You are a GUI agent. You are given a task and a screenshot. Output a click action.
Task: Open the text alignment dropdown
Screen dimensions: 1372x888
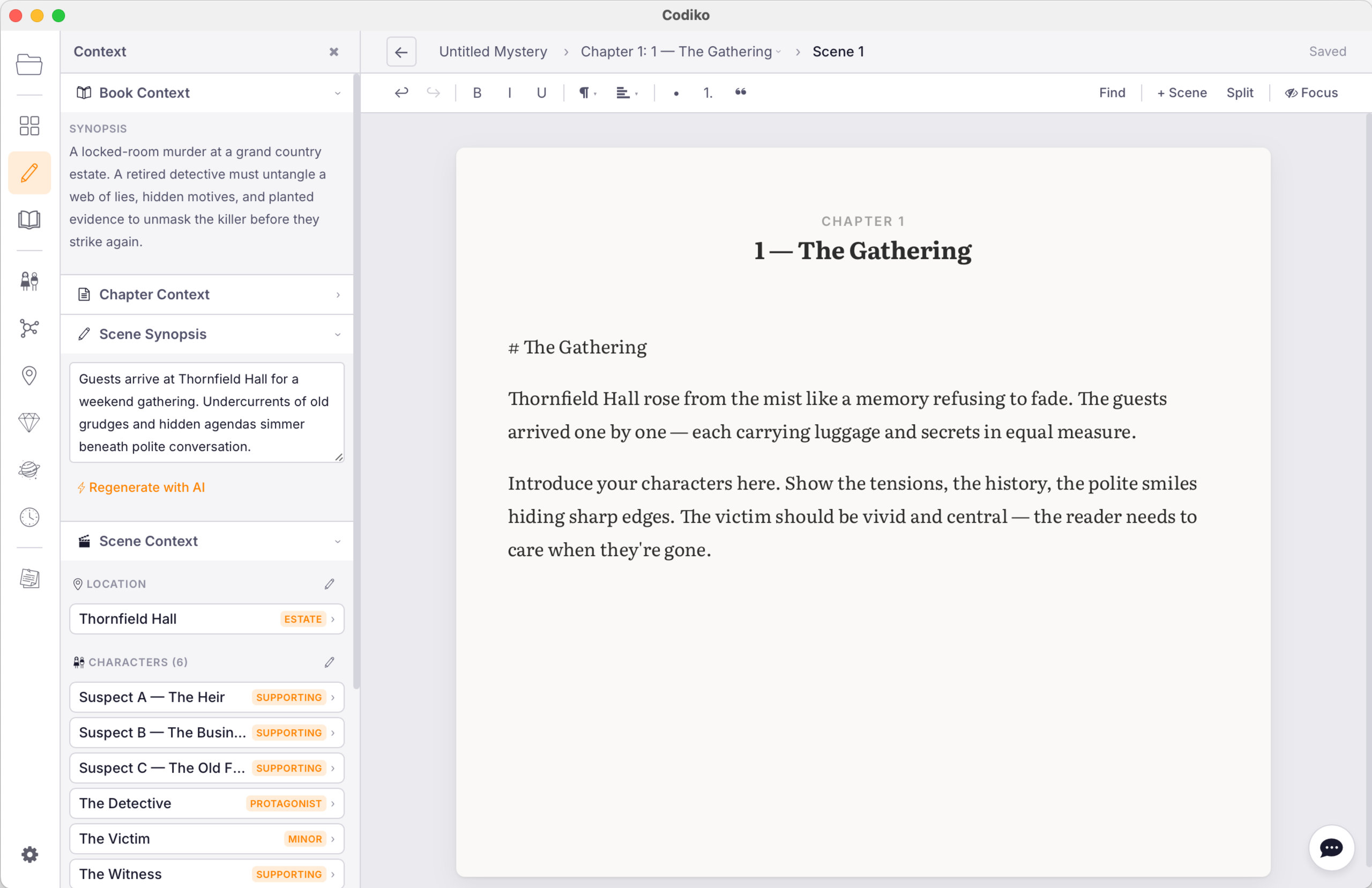pos(627,92)
